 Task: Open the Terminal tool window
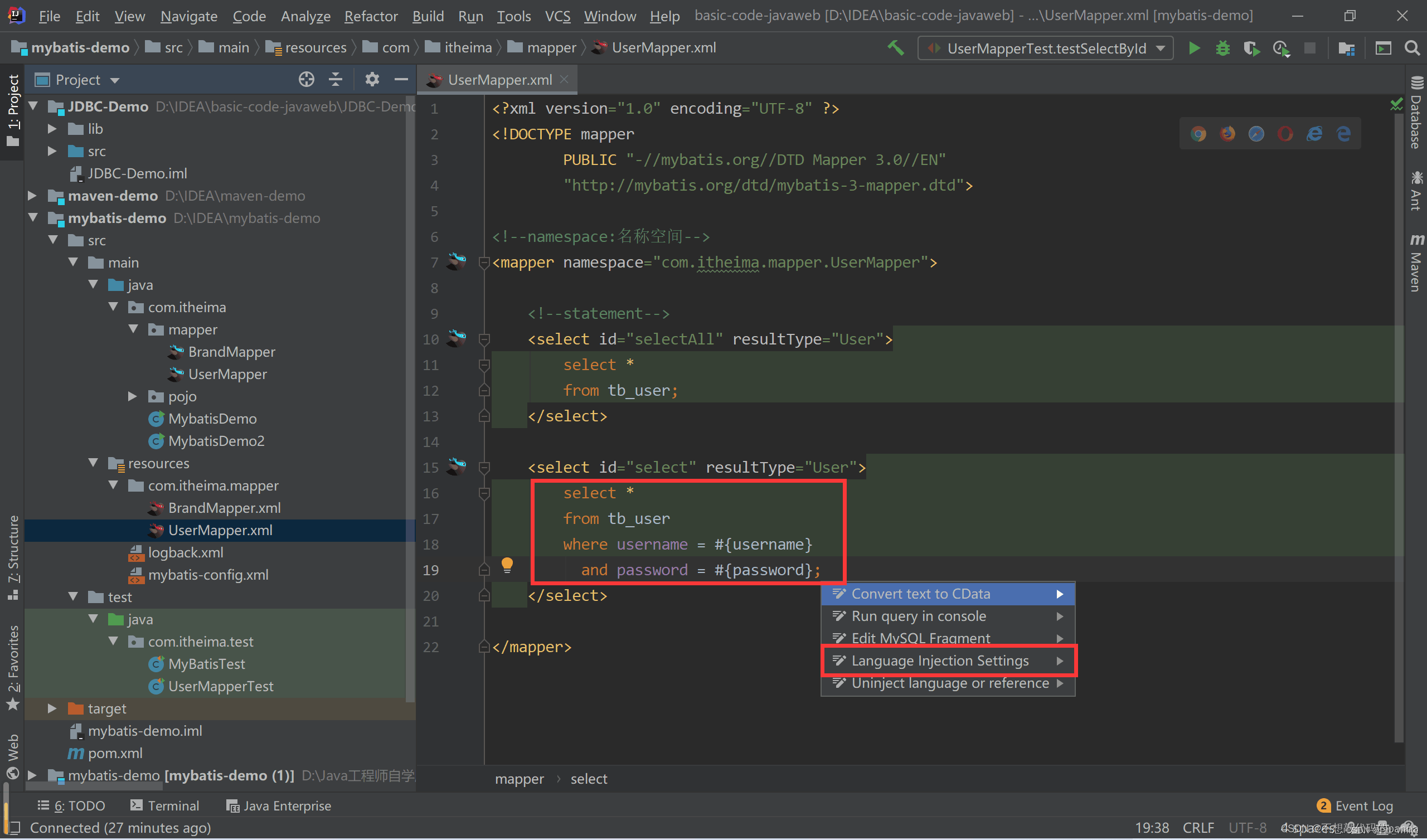(165, 805)
